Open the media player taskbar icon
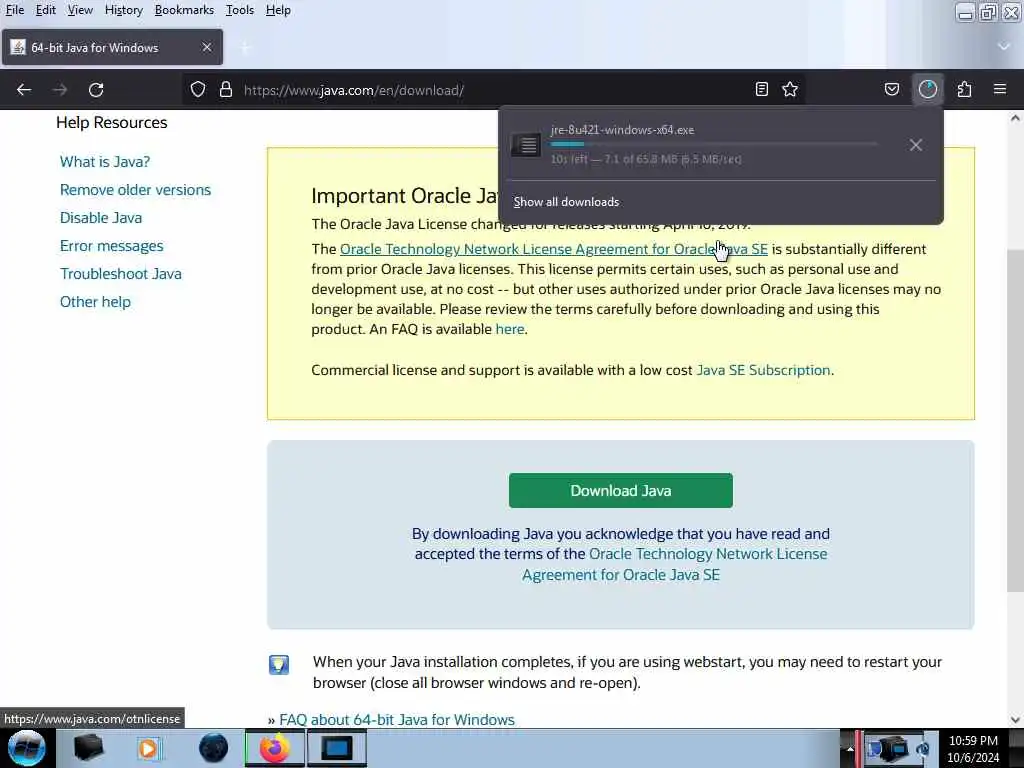Image resolution: width=1024 pixels, height=768 pixels. coord(150,748)
